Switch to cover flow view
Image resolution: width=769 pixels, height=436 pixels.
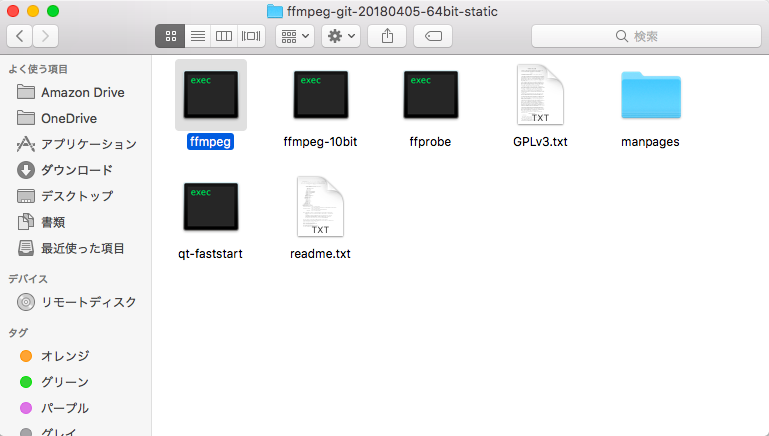click(x=251, y=36)
